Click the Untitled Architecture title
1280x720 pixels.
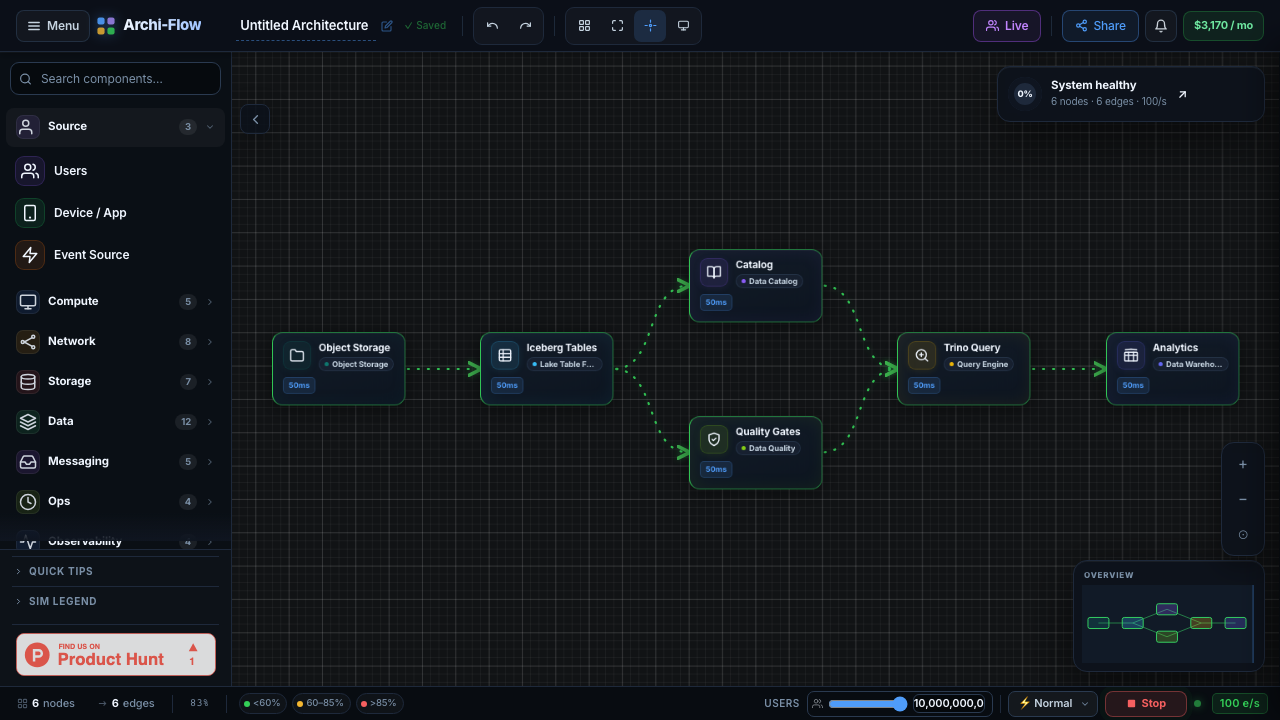pyautogui.click(x=304, y=26)
